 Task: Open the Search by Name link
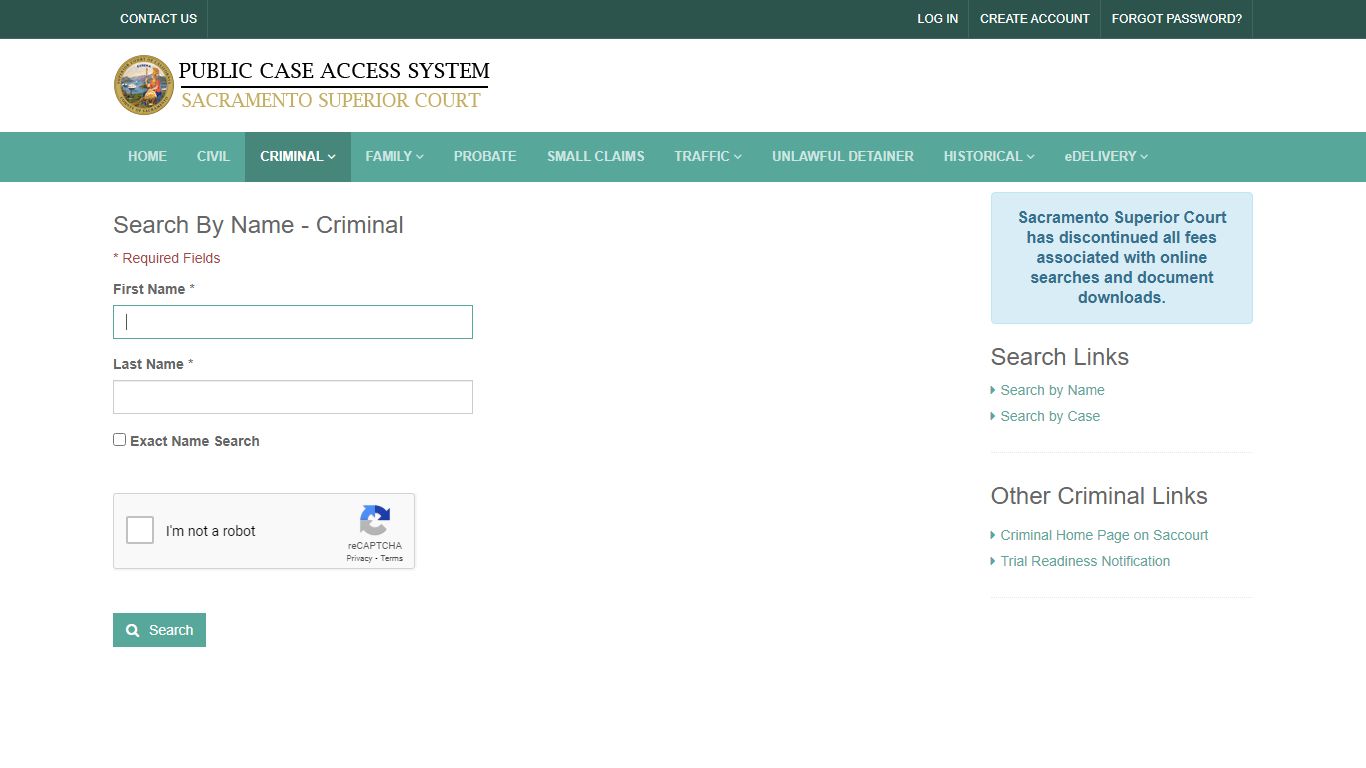[1052, 390]
